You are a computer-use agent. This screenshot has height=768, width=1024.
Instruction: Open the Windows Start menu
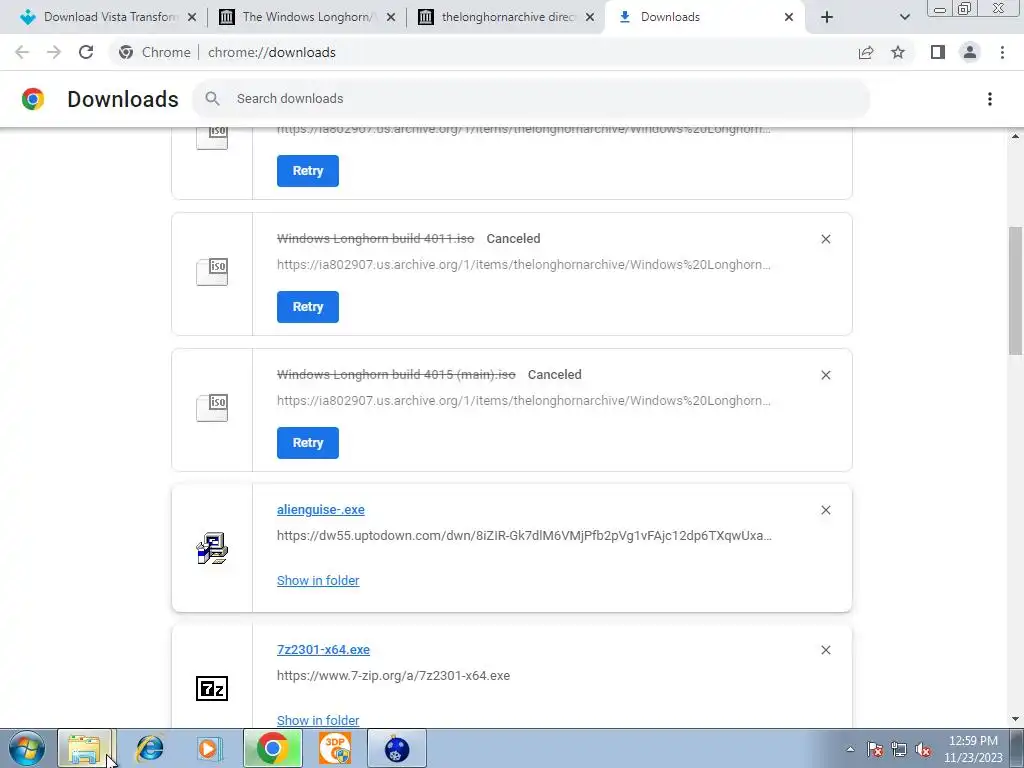27,748
